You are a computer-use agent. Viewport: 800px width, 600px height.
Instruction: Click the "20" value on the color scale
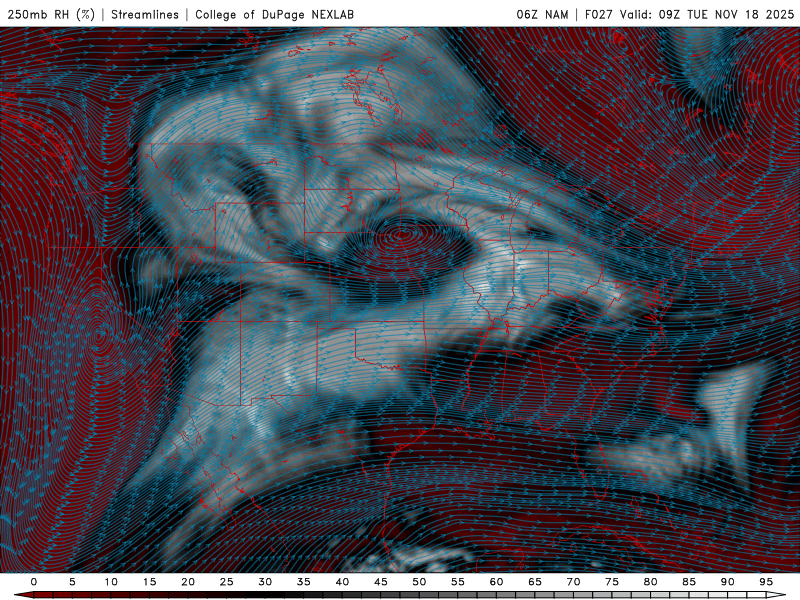click(x=188, y=582)
